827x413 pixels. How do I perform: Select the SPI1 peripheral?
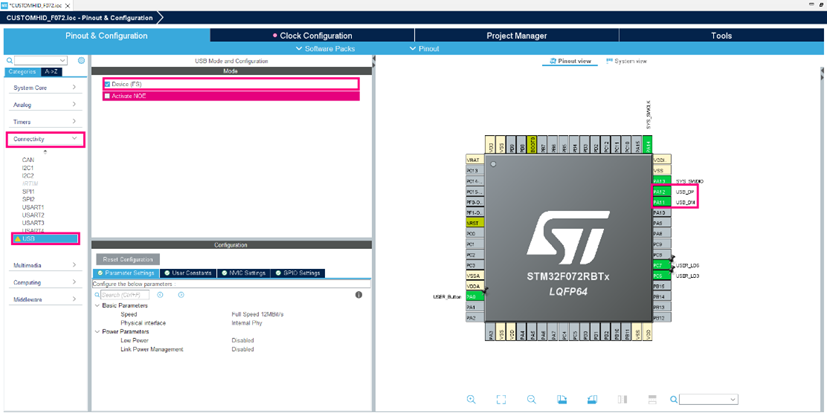(28, 191)
